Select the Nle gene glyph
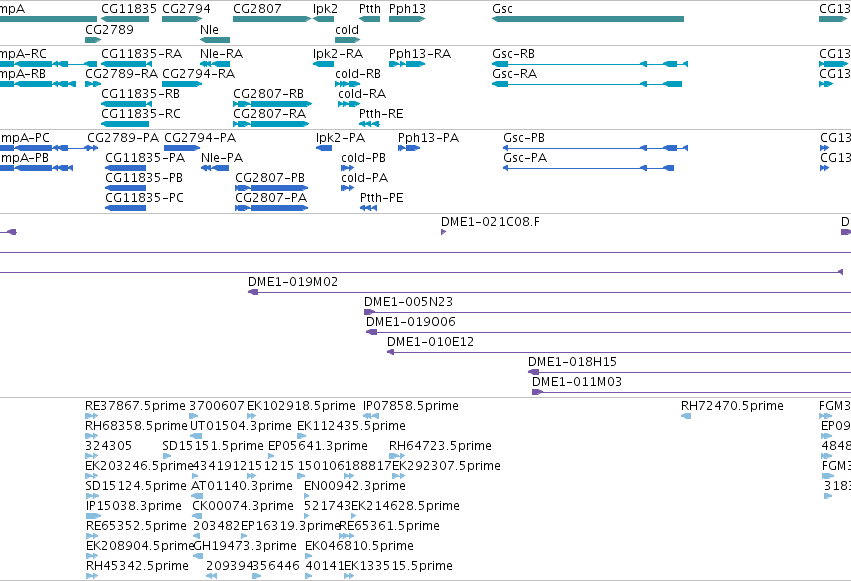Viewport: 851px width, 581px height. (215, 40)
